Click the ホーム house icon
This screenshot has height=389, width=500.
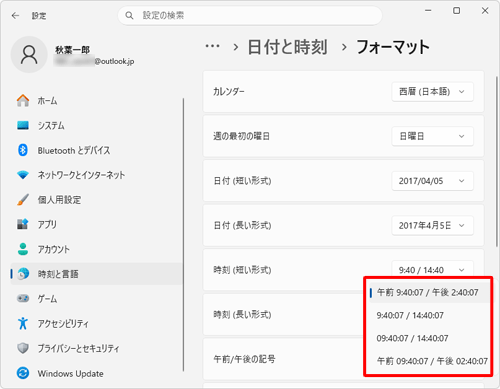pyautogui.click(x=23, y=100)
